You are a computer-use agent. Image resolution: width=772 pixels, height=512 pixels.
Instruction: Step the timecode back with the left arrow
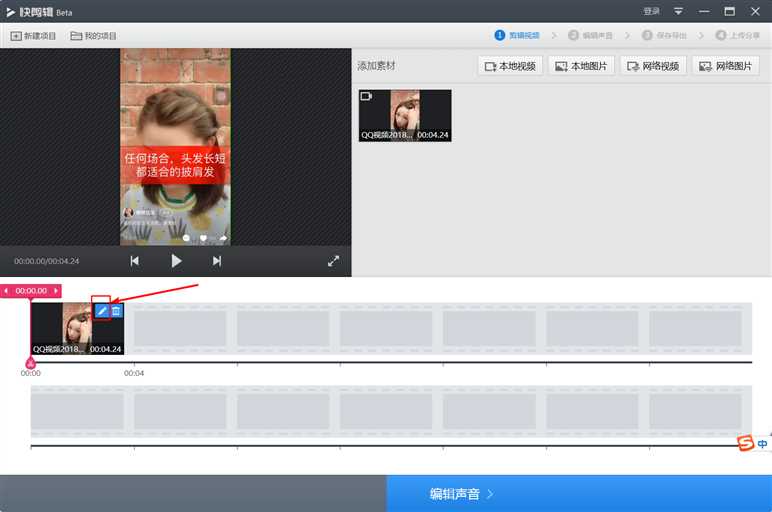(x=6, y=291)
